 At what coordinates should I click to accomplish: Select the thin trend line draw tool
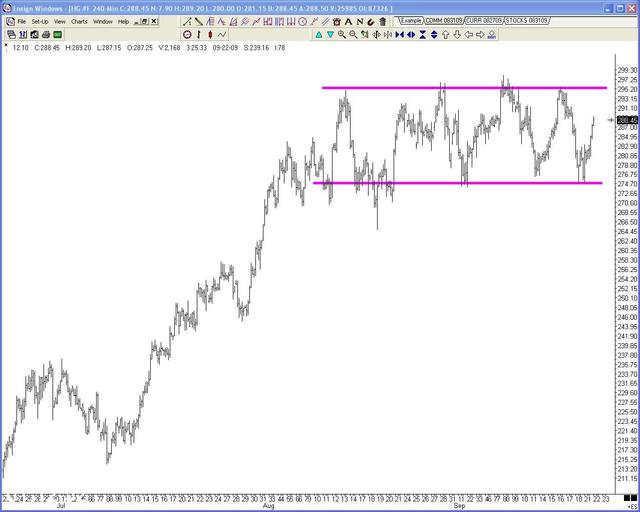(x=187, y=22)
